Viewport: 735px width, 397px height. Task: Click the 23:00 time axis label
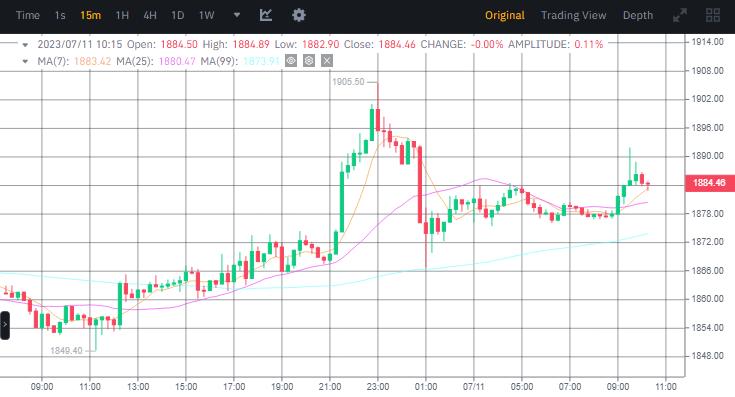[378, 387]
